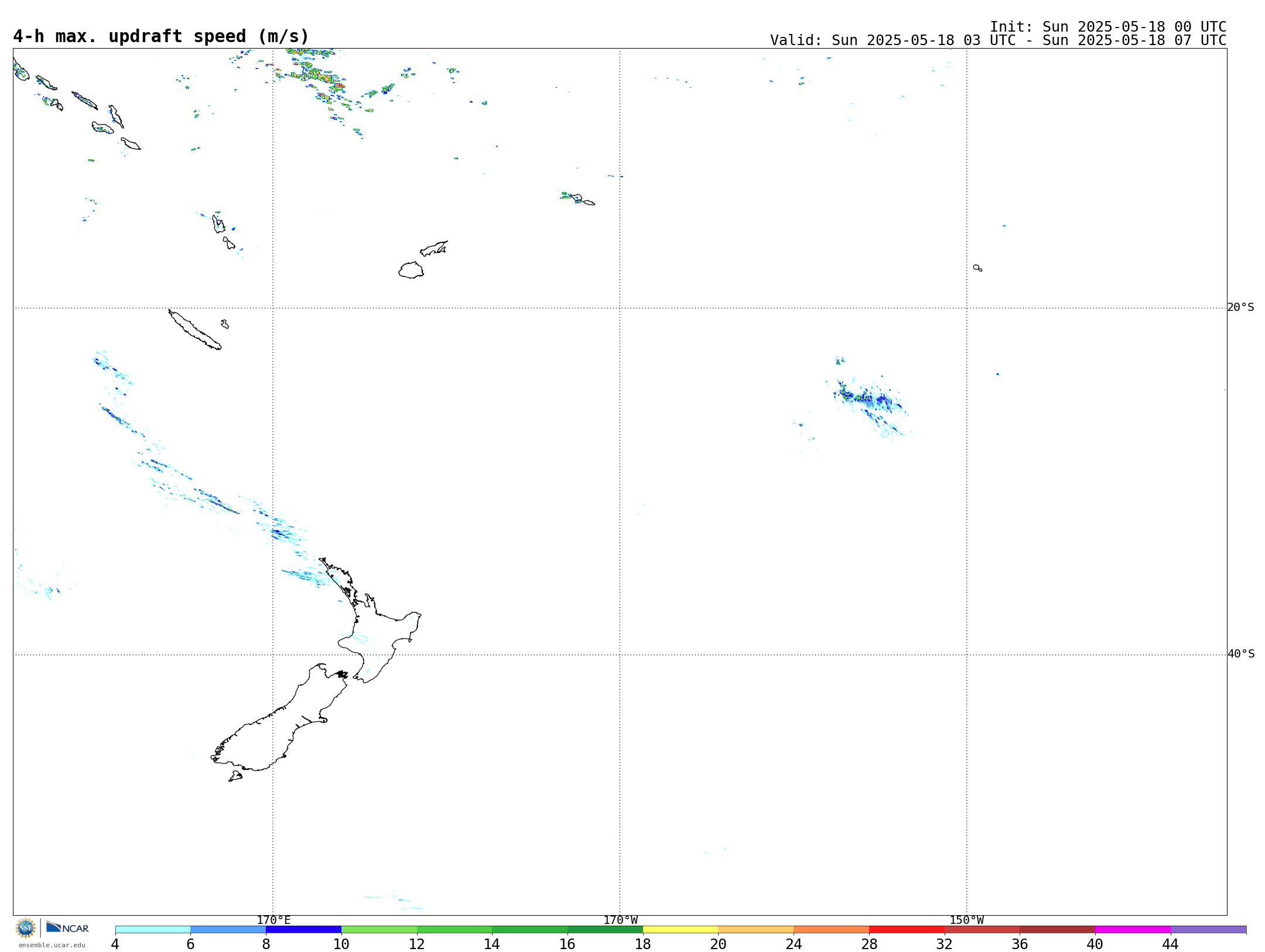Click the colorbar tick label 10

[x=341, y=944]
